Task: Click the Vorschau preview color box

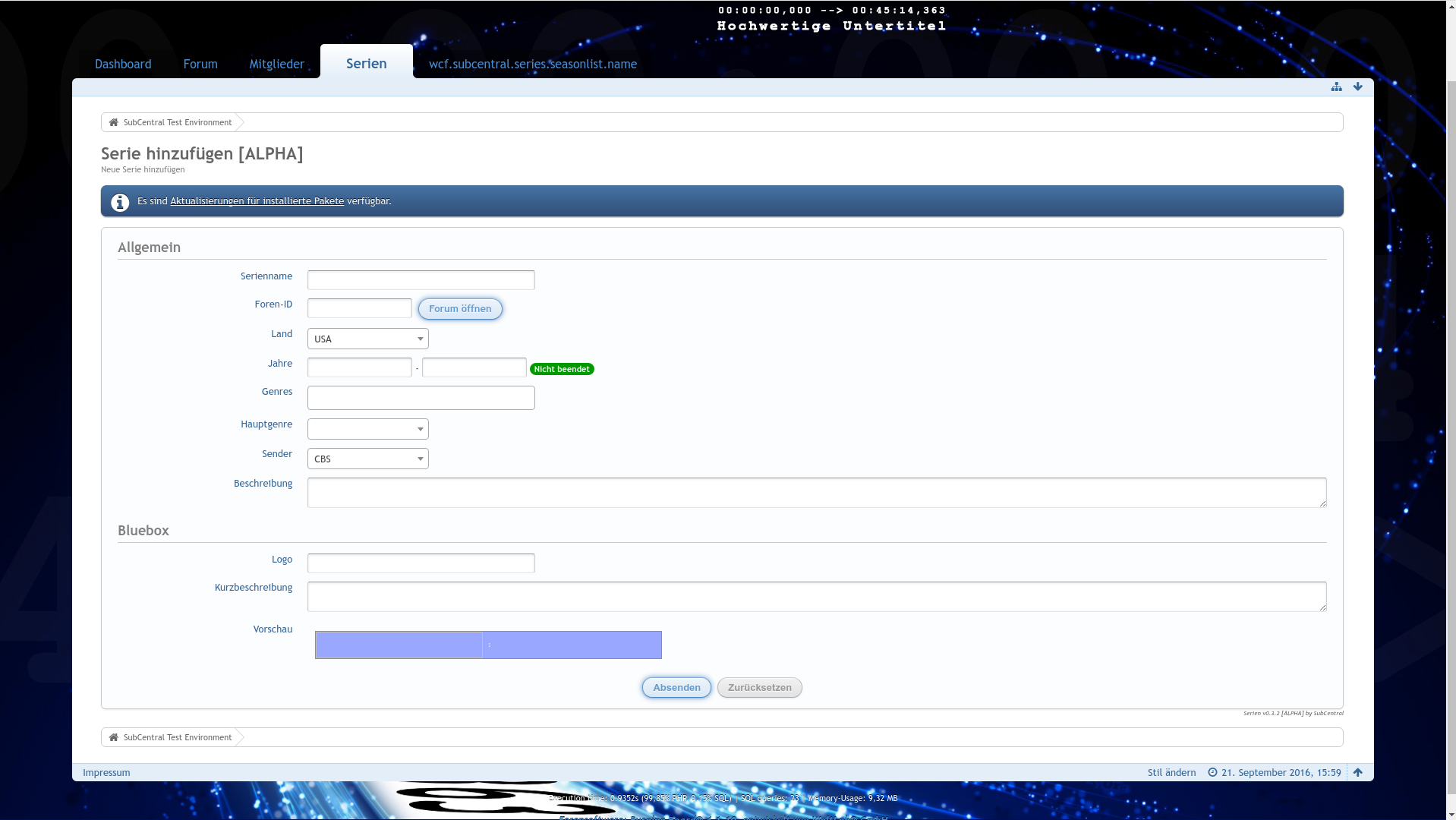Action: 487,645
